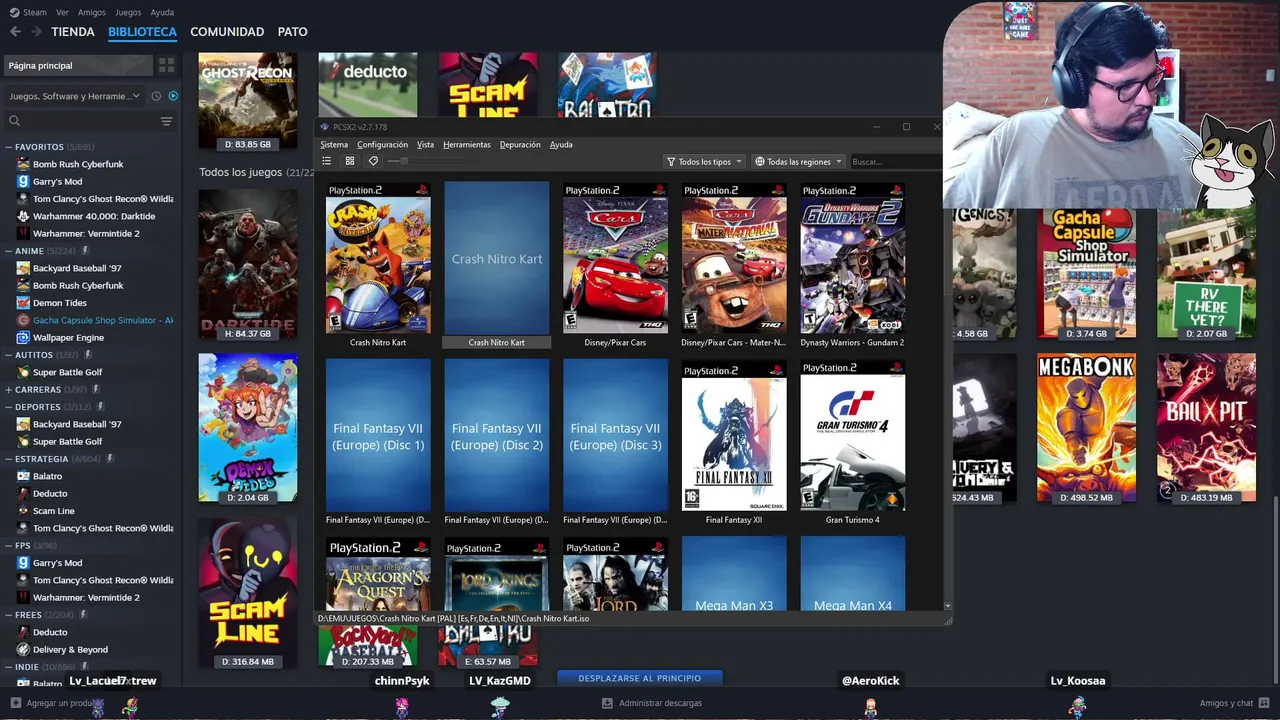The width and height of the screenshot is (1280, 720).
Task: Click the plus icon beside Agregar un producto
Action: (15, 703)
